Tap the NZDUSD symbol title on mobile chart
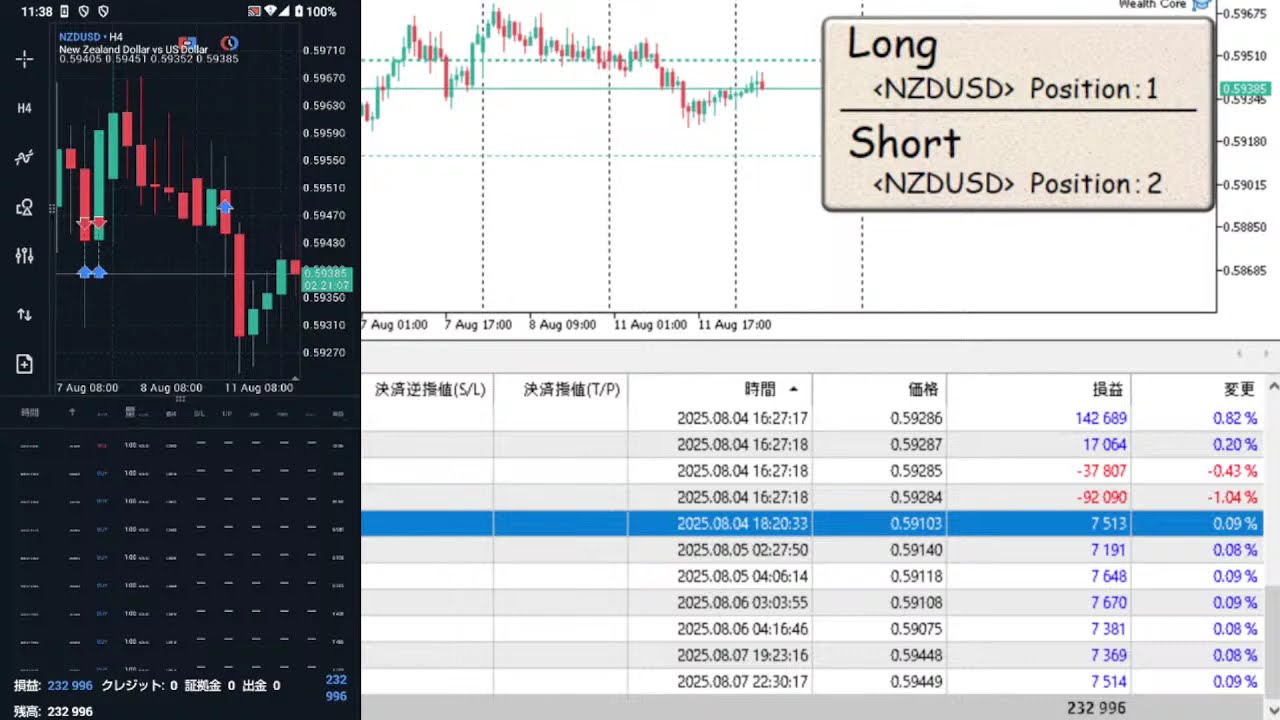Viewport: 1280px width, 720px height. pyautogui.click(x=80, y=37)
